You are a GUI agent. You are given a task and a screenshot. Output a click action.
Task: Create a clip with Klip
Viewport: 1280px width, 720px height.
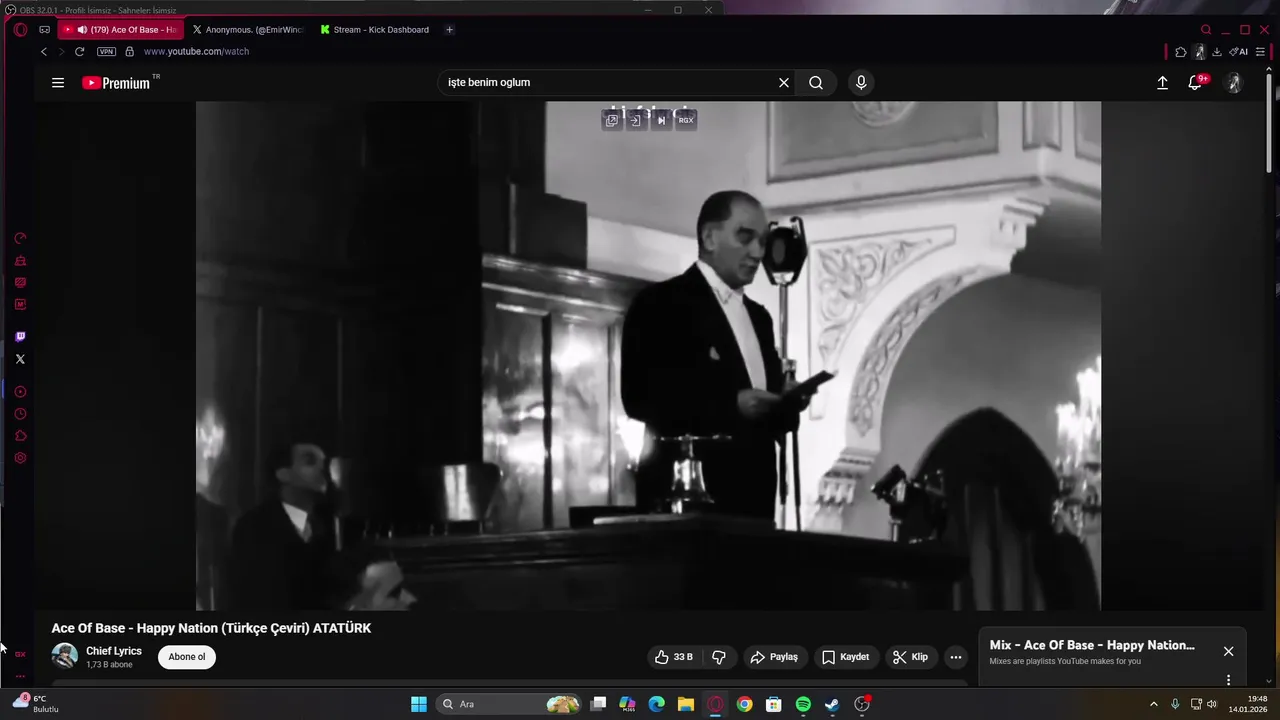click(910, 657)
